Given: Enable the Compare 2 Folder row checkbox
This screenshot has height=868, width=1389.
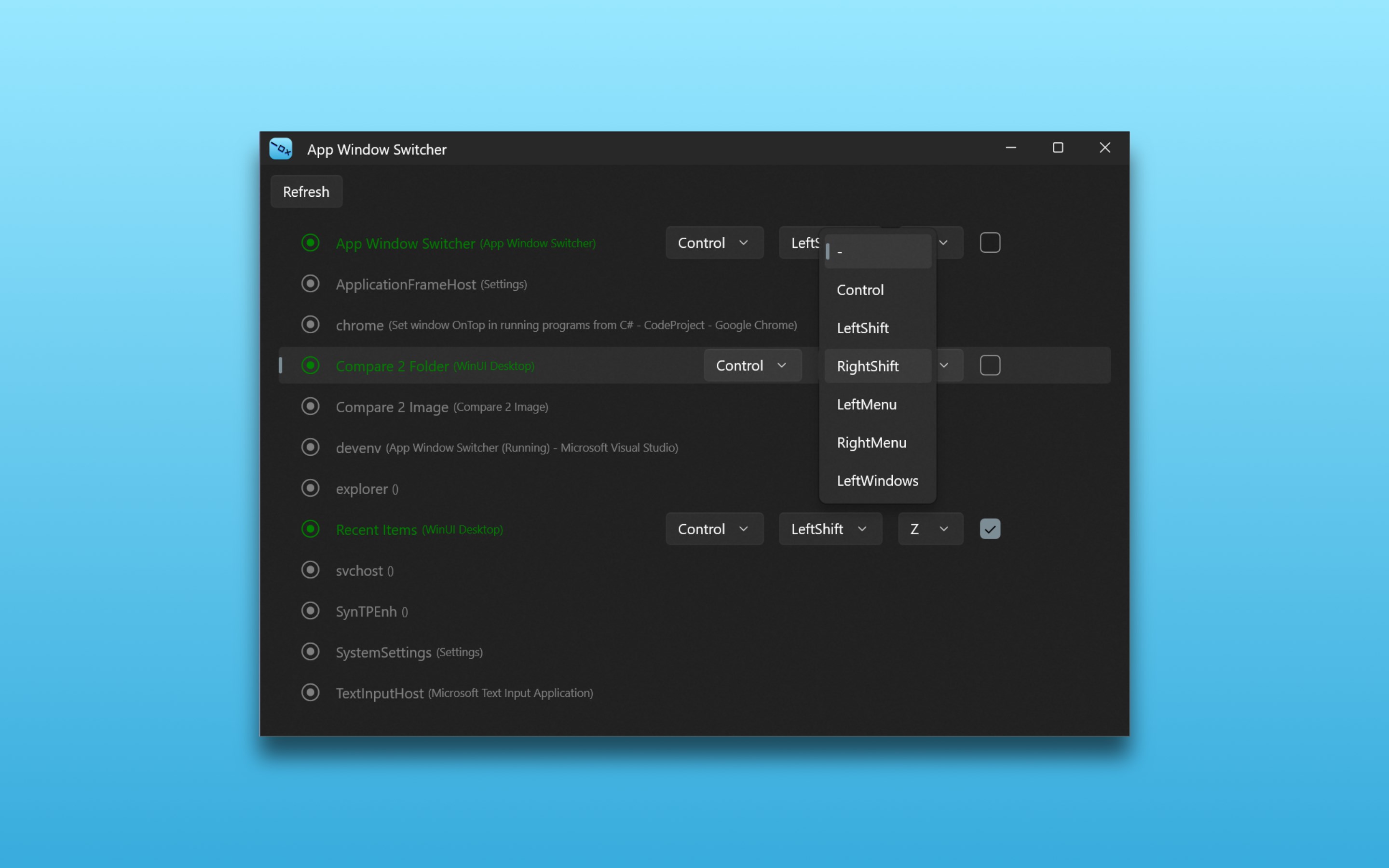Looking at the screenshot, I should click(990, 365).
